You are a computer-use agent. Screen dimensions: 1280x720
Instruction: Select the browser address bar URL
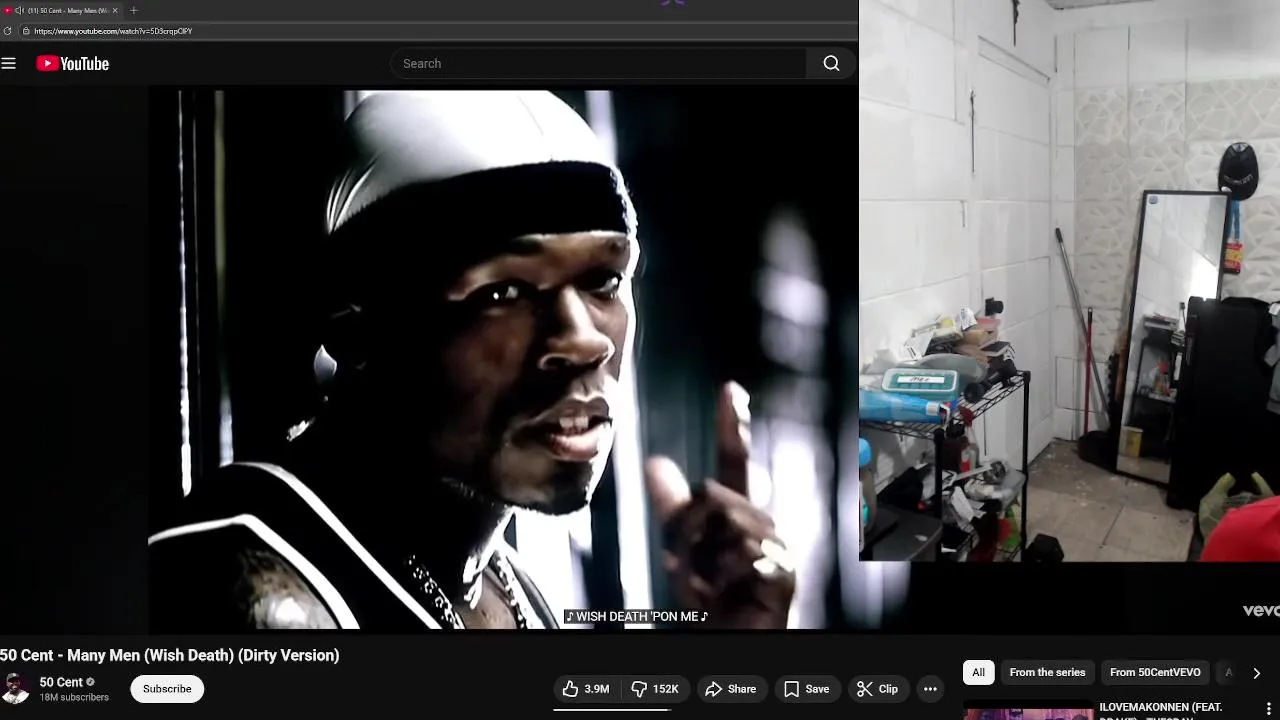click(x=113, y=31)
